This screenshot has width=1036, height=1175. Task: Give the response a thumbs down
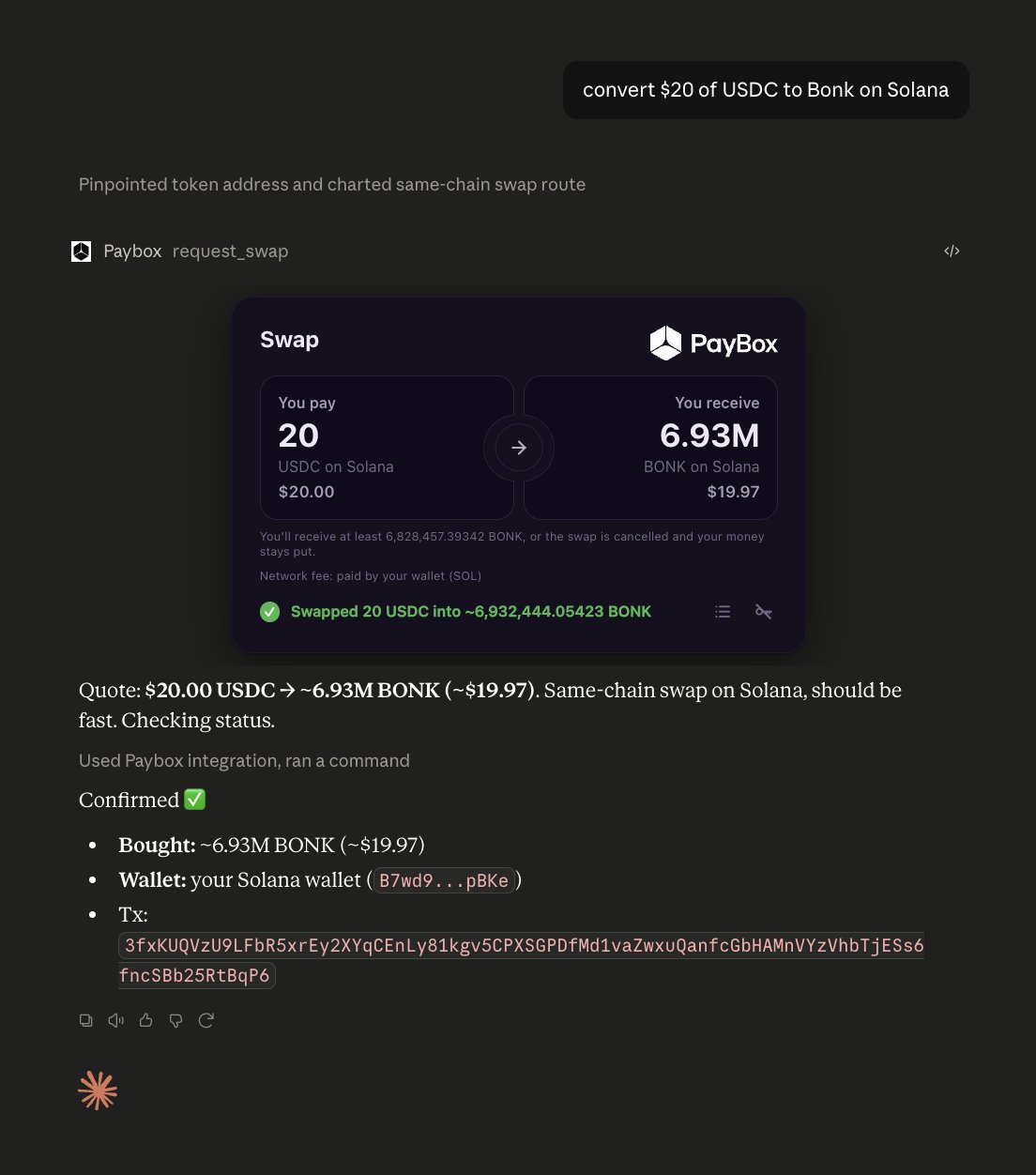[x=176, y=1020]
